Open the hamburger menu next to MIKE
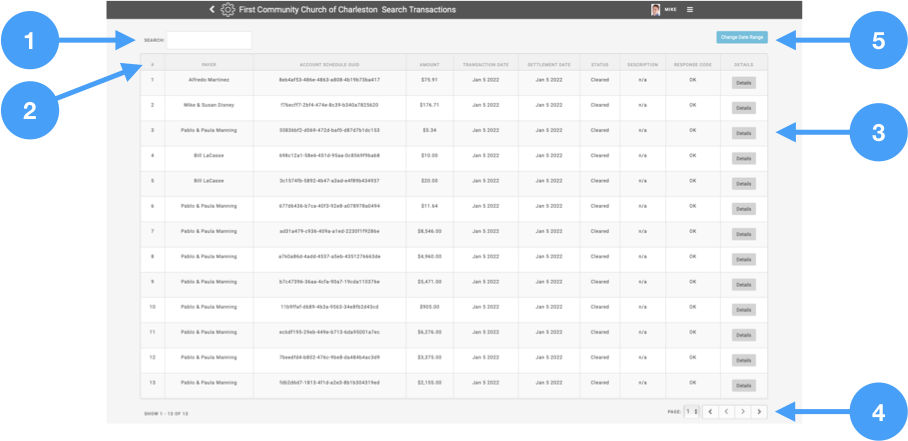The height and width of the screenshot is (441, 908). tap(689, 9)
